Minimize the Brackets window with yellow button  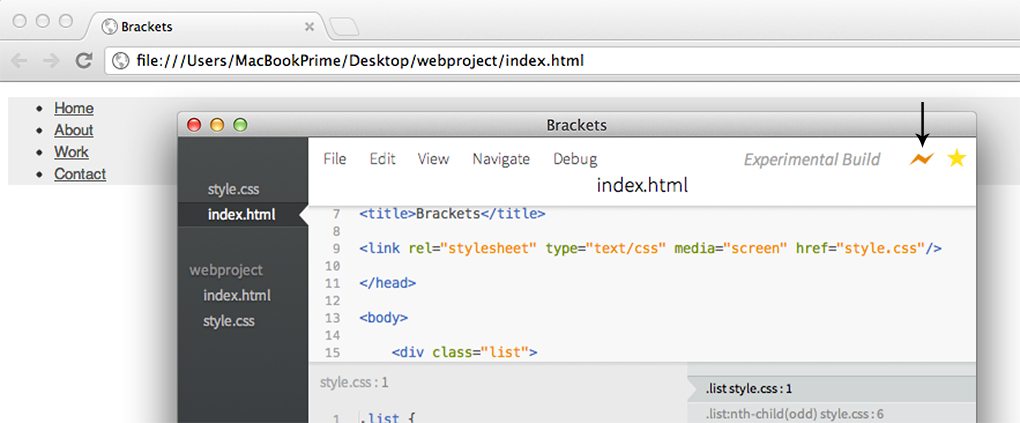click(217, 125)
